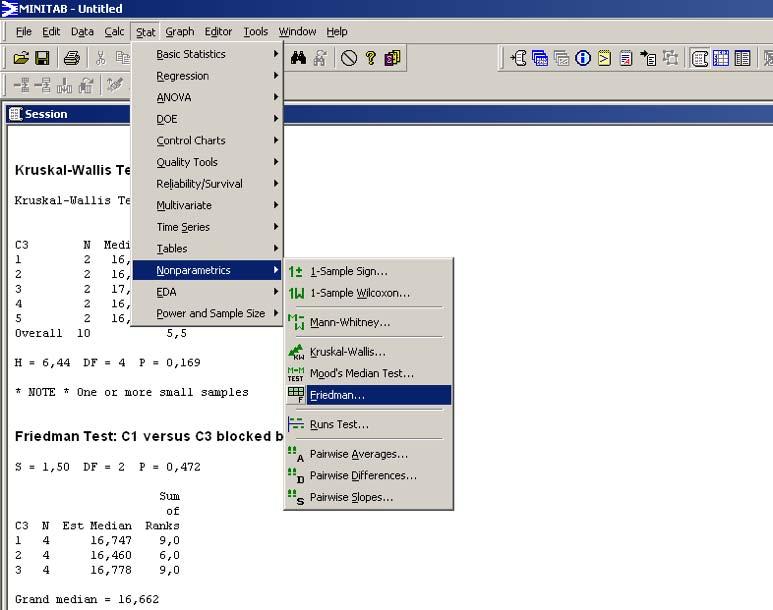The image size is (773, 610).
Task: Click the 1-Sample Sign menu icon
Action: click(296, 271)
